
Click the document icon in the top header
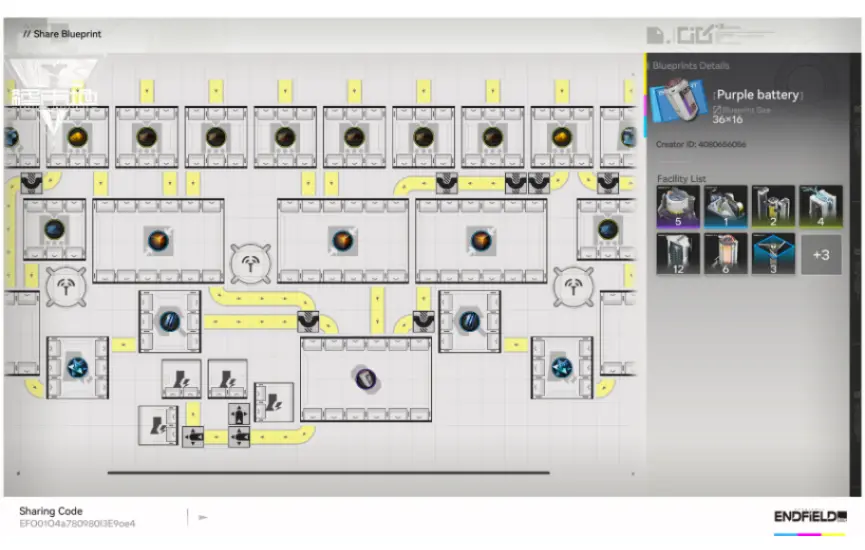pos(655,36)
